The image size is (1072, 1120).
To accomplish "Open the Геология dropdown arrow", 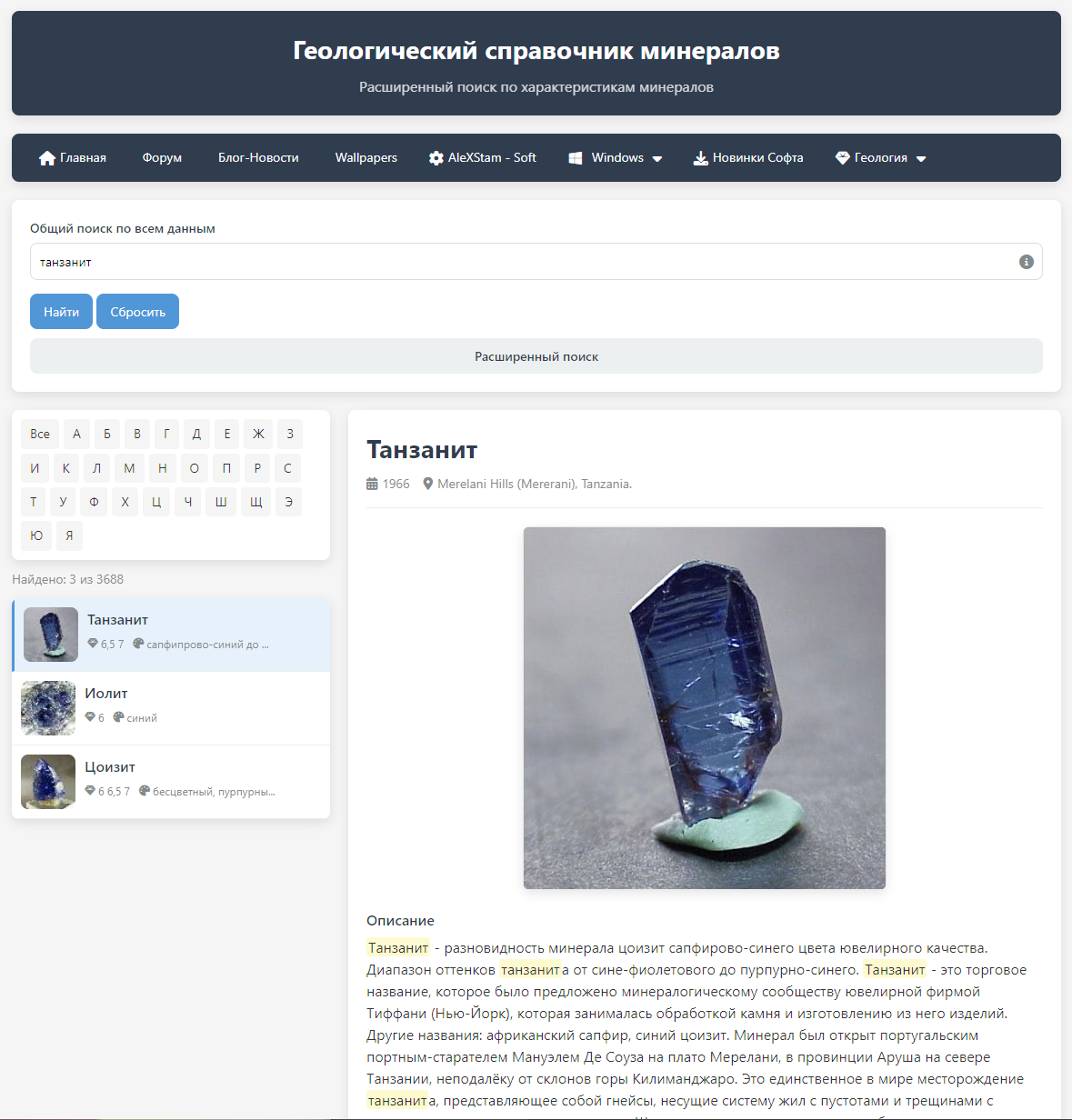I will [921, 158].
